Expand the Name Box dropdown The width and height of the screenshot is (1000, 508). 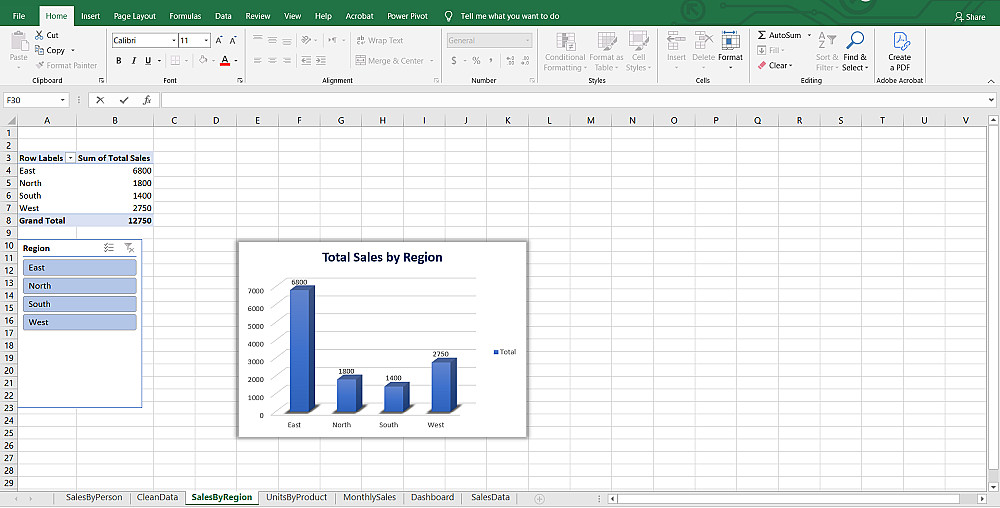63,100
